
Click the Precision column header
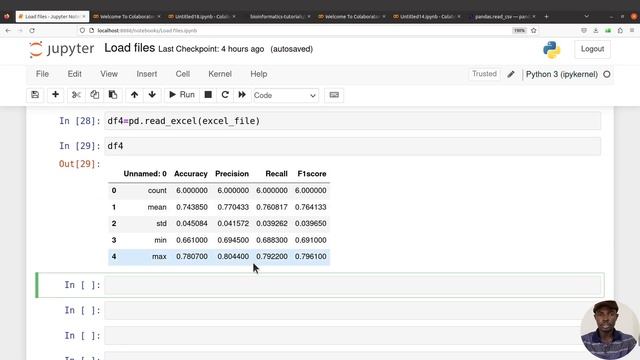pos(232,173)
